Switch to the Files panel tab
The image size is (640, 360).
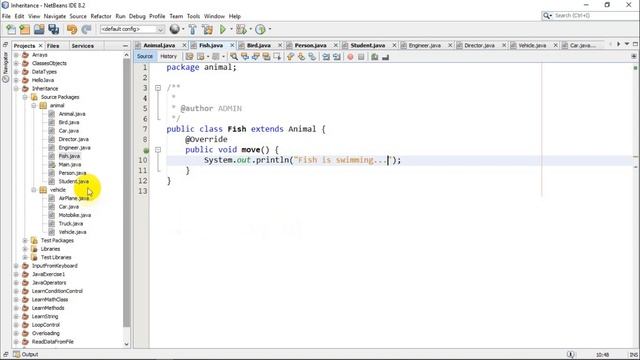(53, 46)
